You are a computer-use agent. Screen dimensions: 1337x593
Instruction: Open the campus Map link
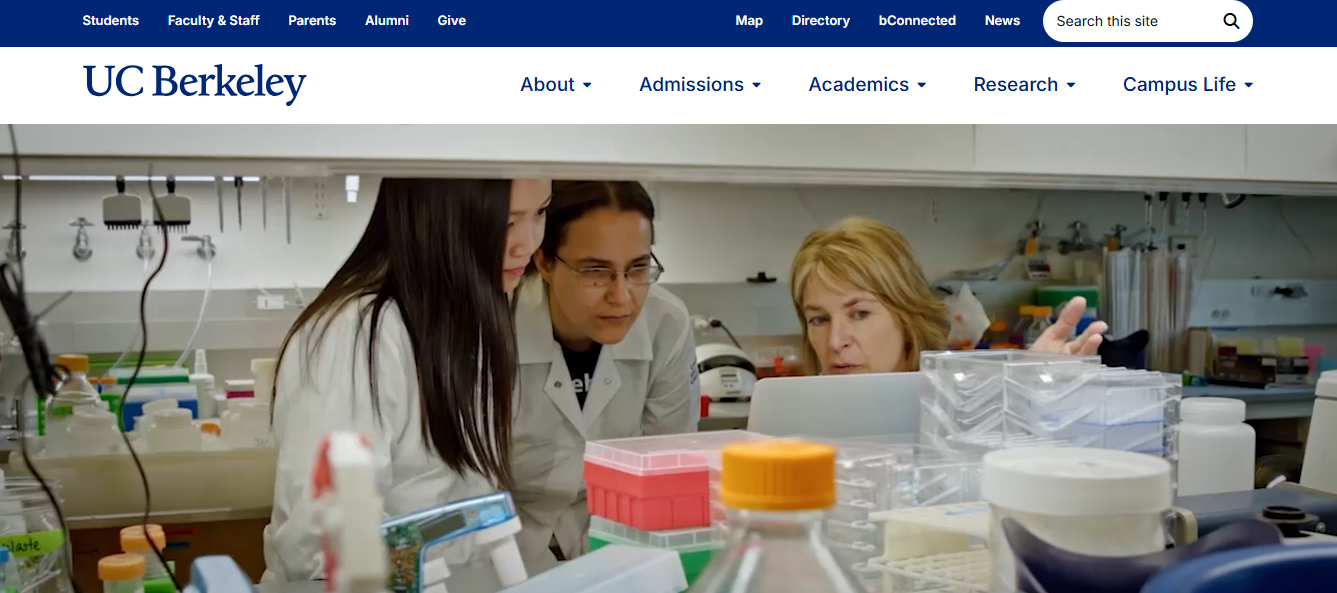749,21
